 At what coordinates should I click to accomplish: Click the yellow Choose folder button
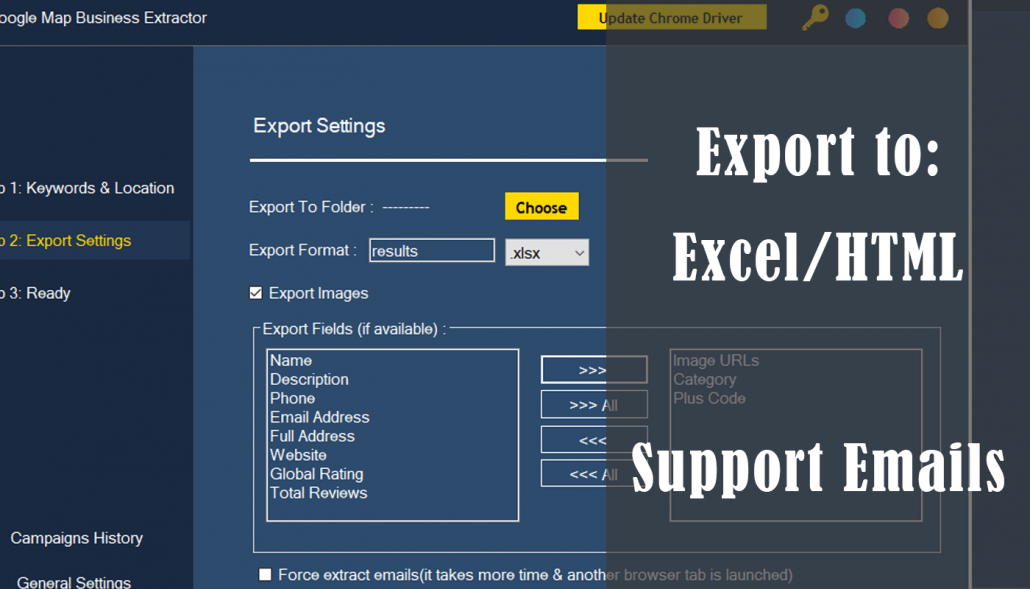click(541, 207)
